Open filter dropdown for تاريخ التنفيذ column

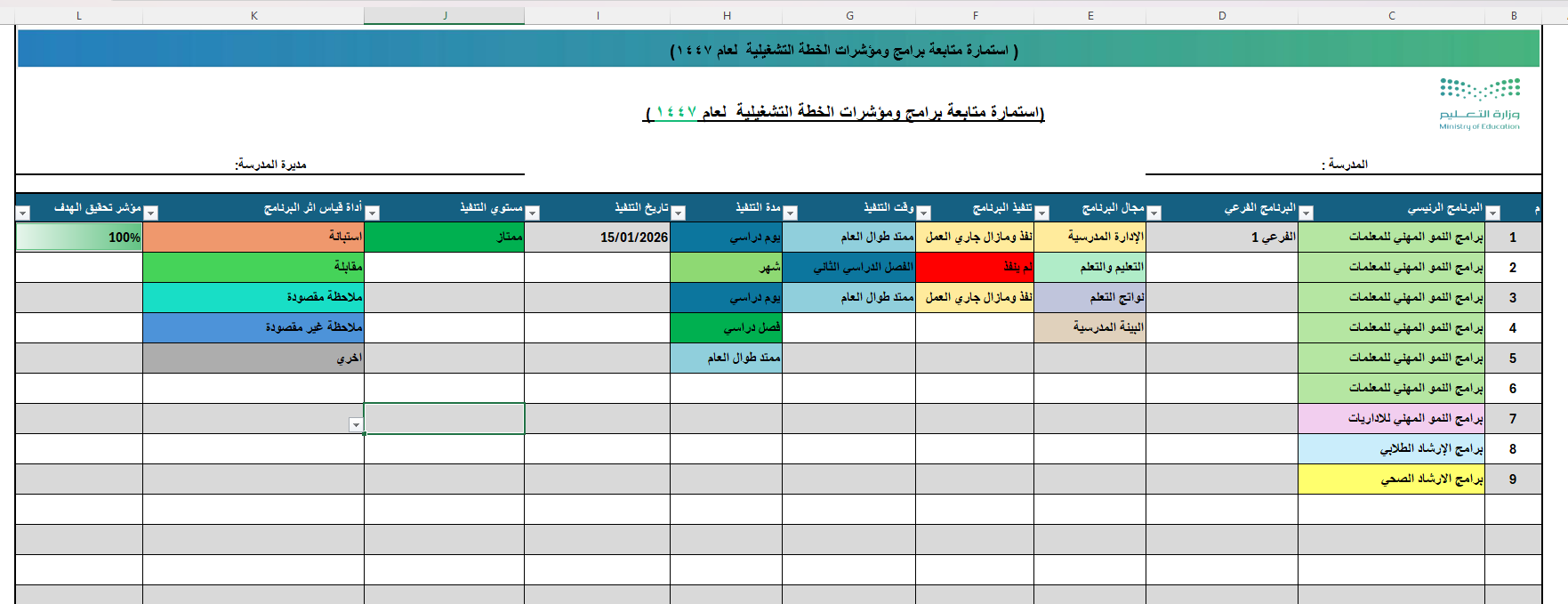[679, 213]
